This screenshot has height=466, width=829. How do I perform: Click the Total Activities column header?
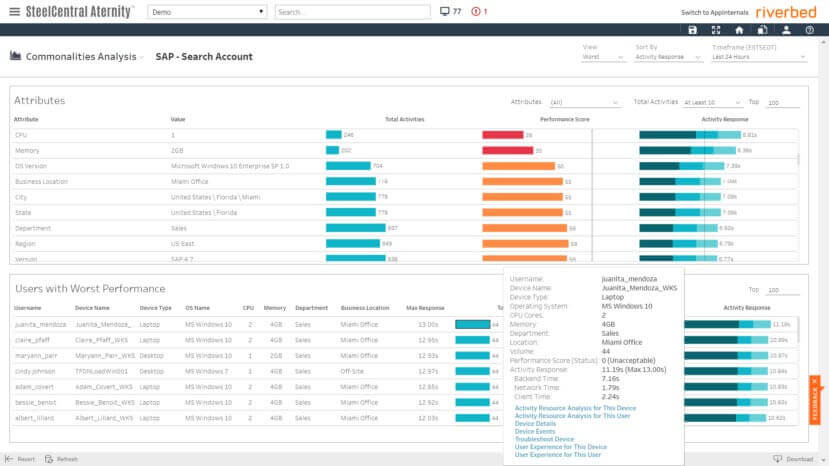404,120
